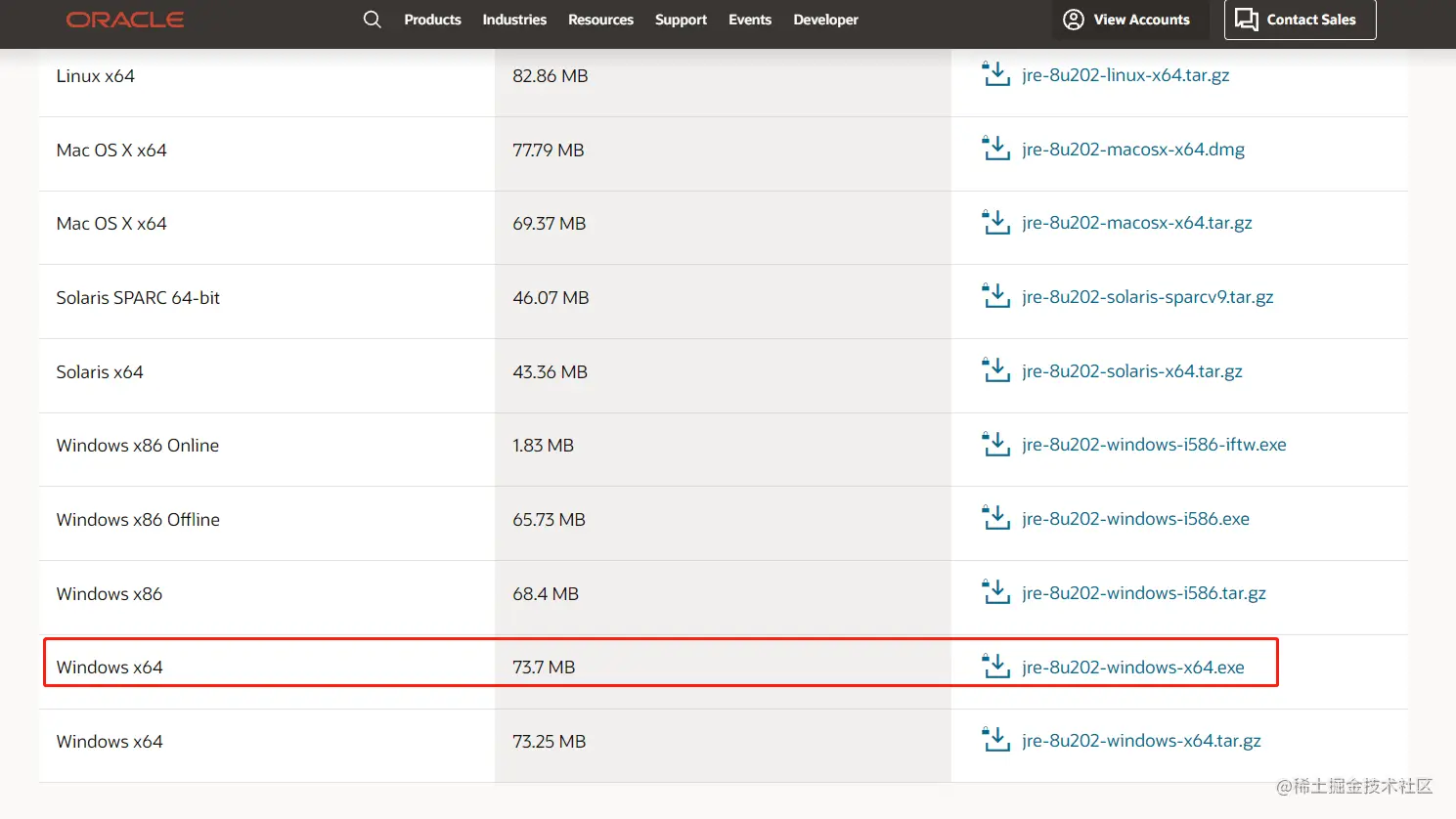Download jre-8u202-macosx-x64.tar.gz link
Screen dimensions: 1456x819
1136,223
